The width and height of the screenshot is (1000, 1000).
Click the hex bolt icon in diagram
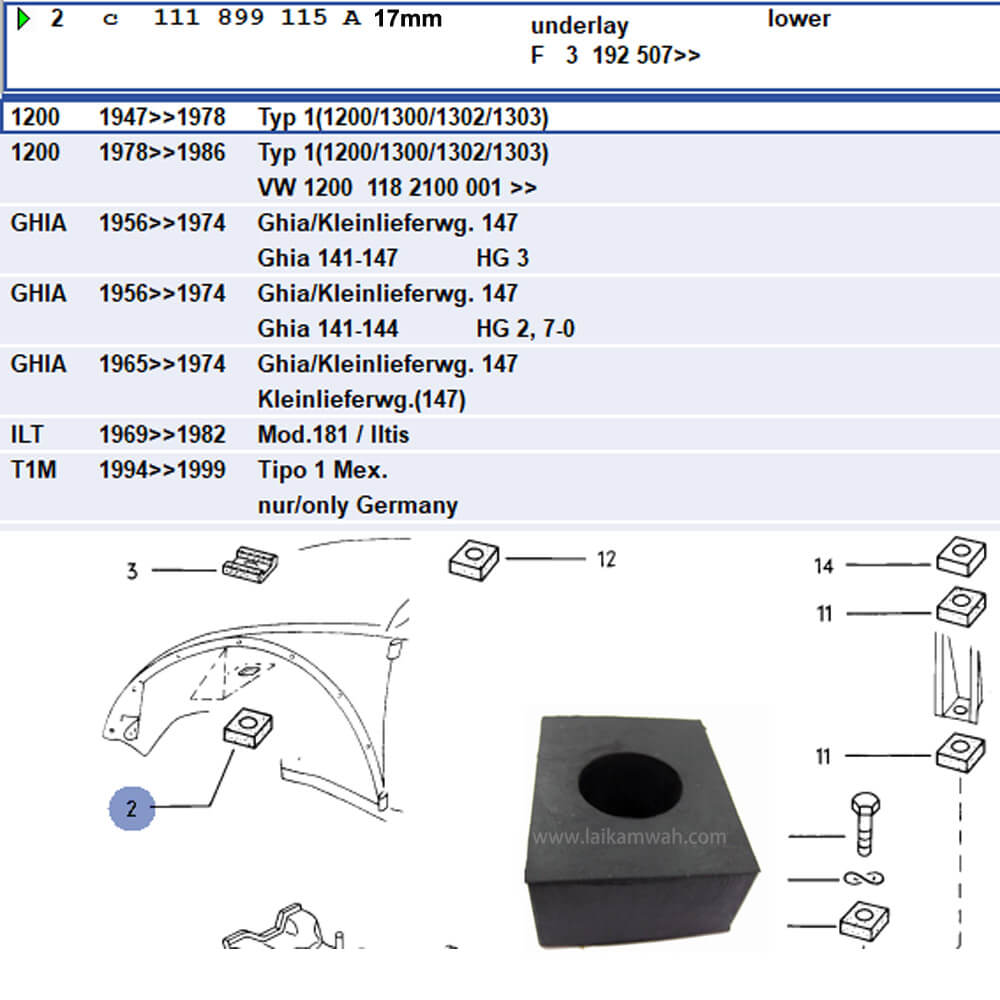click(x=866, y=824)
